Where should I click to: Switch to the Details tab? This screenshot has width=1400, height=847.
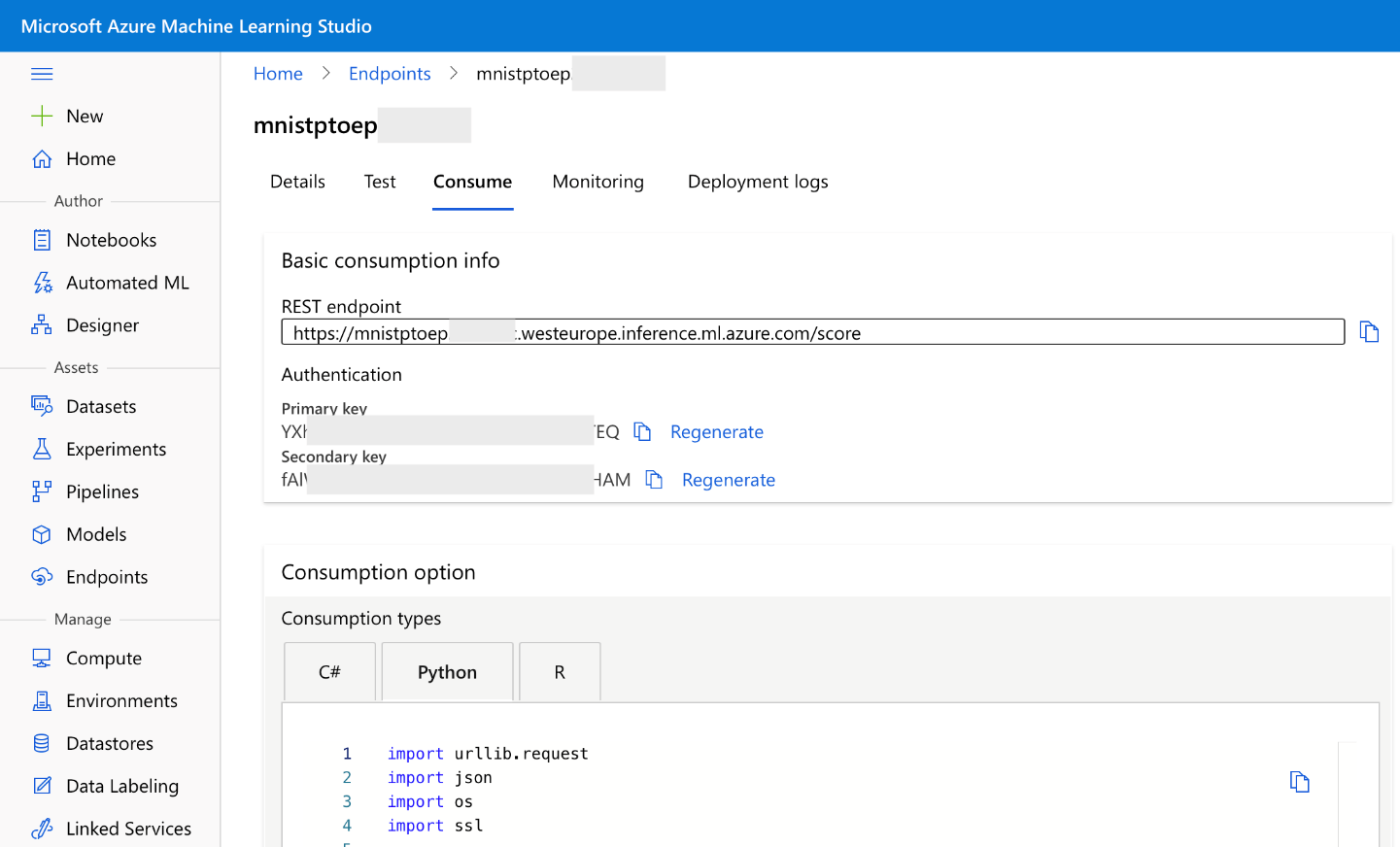(297, 182)
